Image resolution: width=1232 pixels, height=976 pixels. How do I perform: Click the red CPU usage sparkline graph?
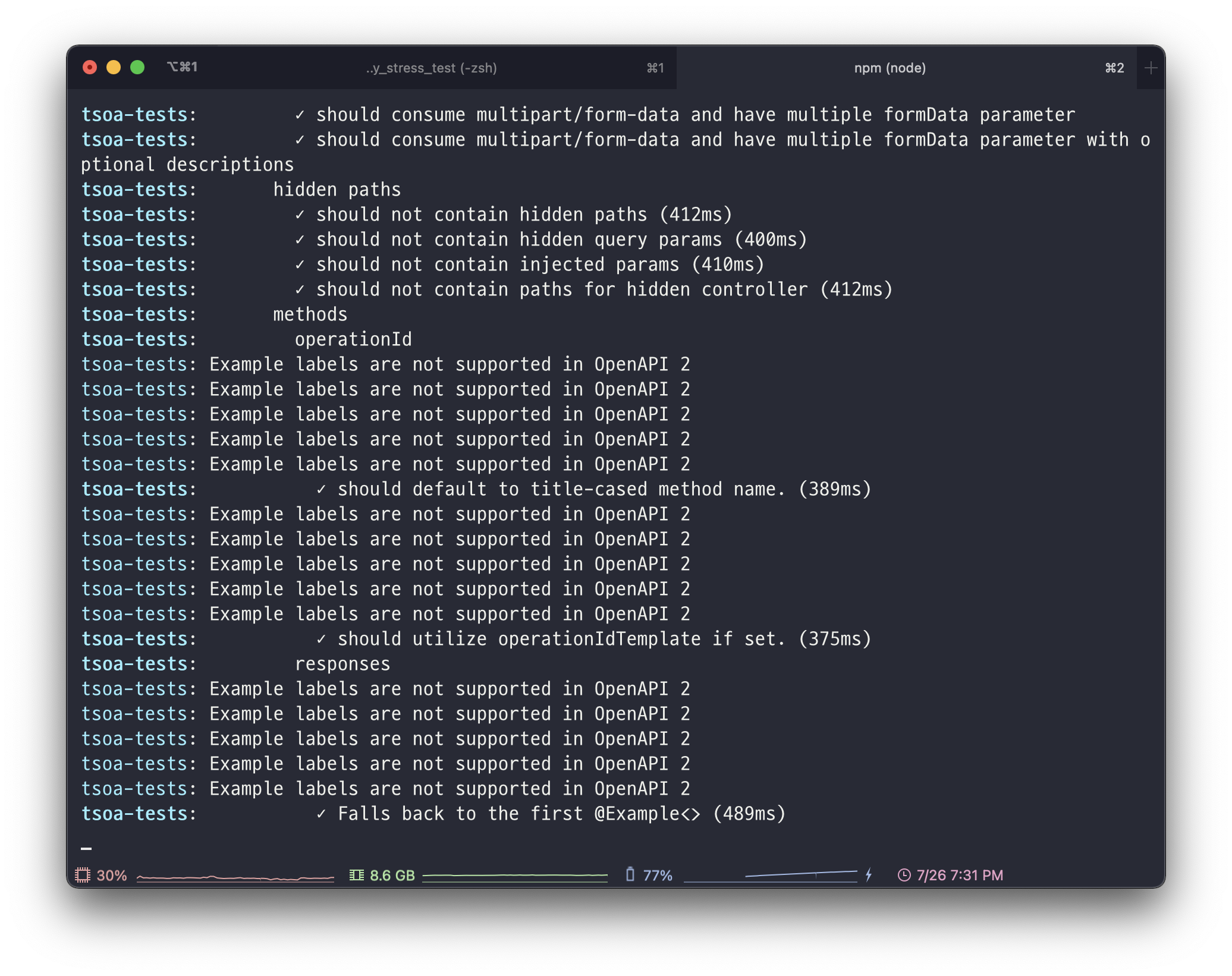point(235,877)
